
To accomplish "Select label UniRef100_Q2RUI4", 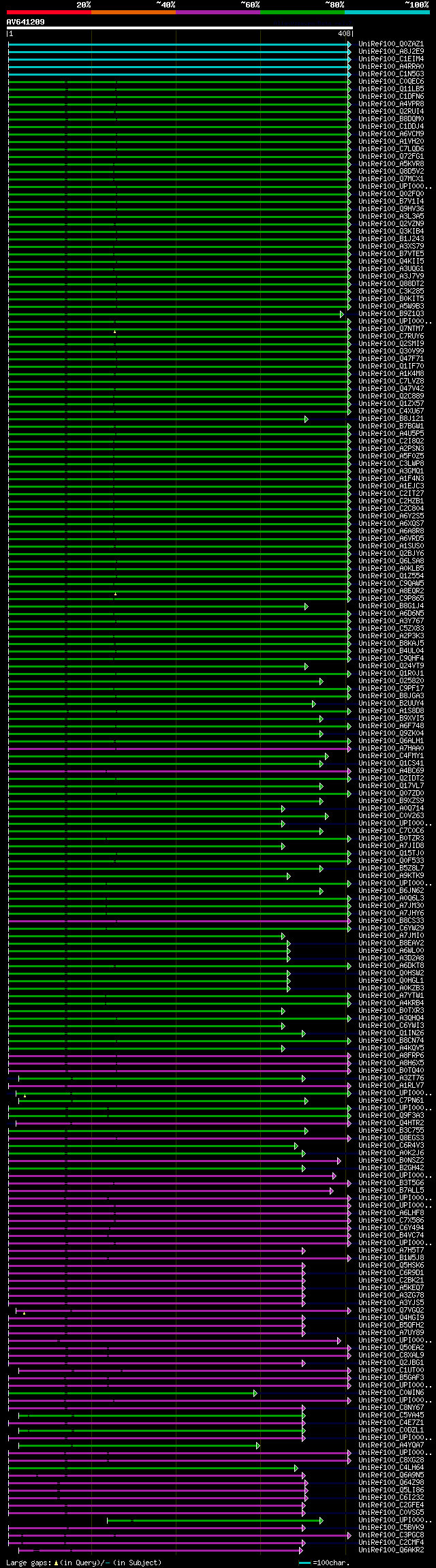I will [x=391, y=112].
